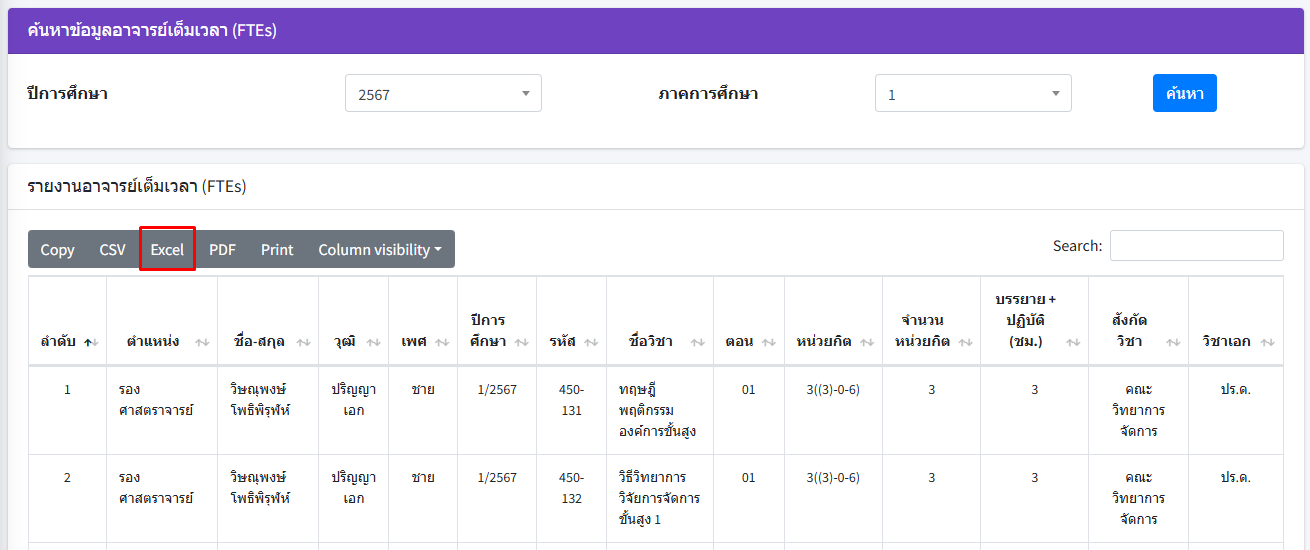1310x550 pixels.
Task: Expand Column visibility menu
Action: [x=380, y=250]
